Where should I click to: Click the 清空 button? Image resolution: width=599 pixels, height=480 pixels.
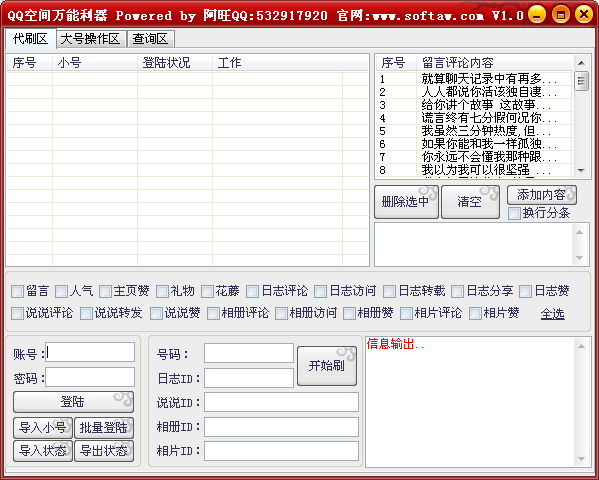(x=470, y=202)
